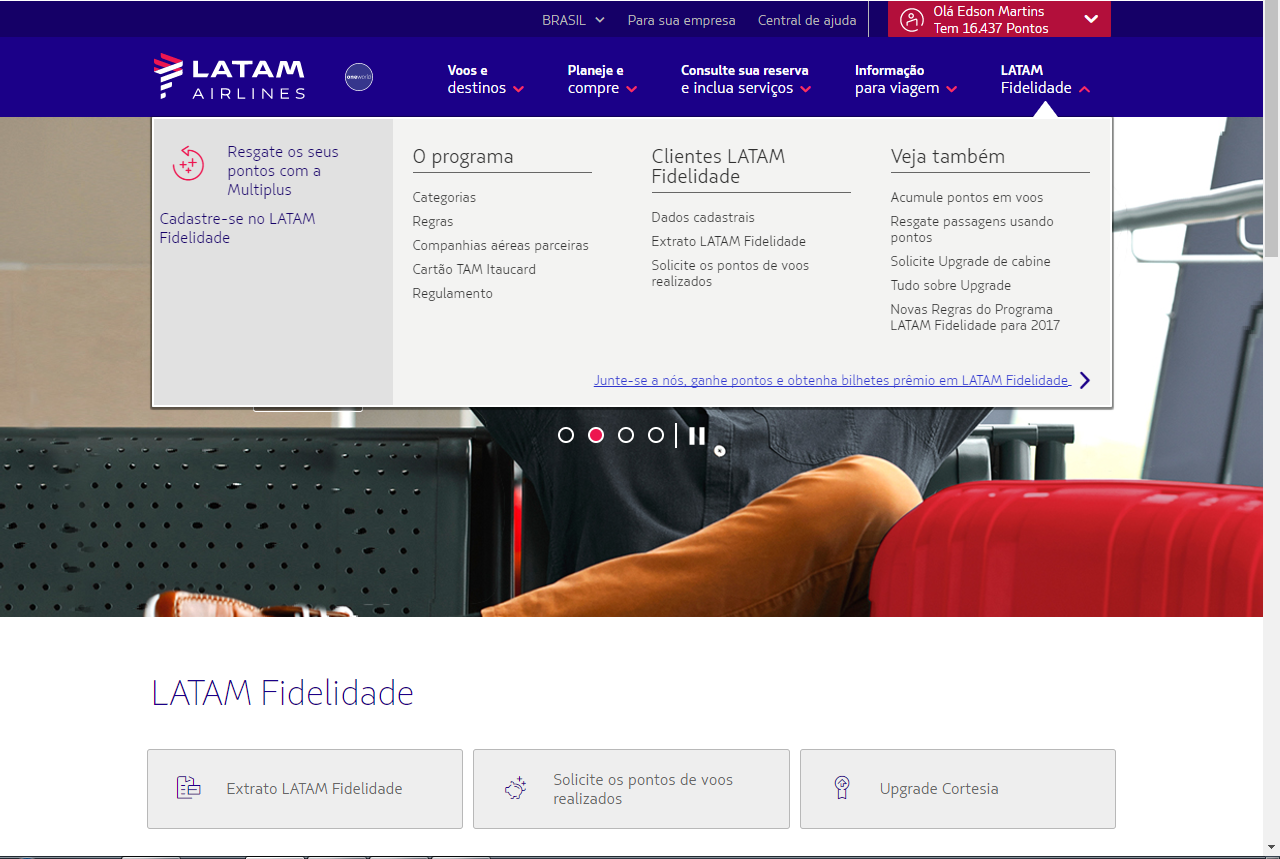The height and width of the screenshot is (859, 1280).
Task: Open the Informação para viagem menu
Action: click(903, 79)
